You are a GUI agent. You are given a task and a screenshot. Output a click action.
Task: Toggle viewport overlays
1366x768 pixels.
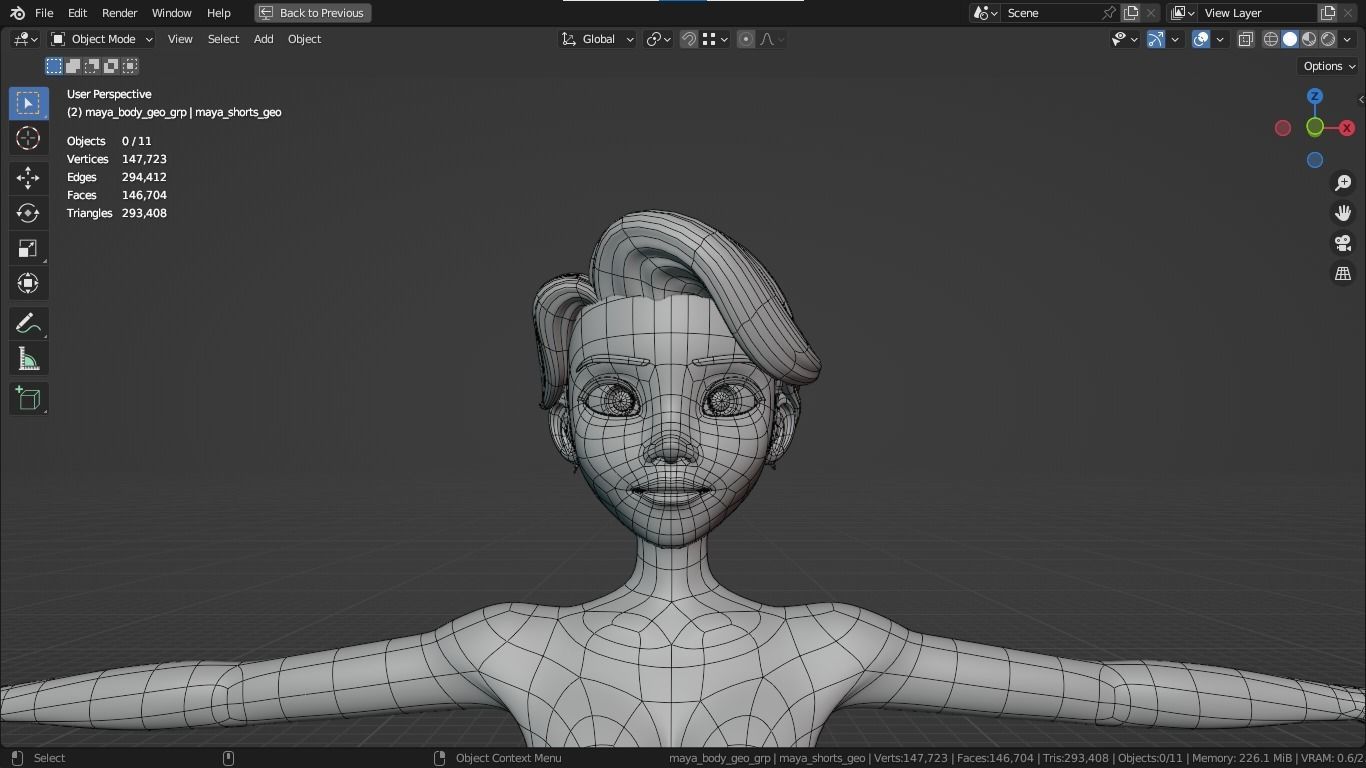(x=1201, y=39)
